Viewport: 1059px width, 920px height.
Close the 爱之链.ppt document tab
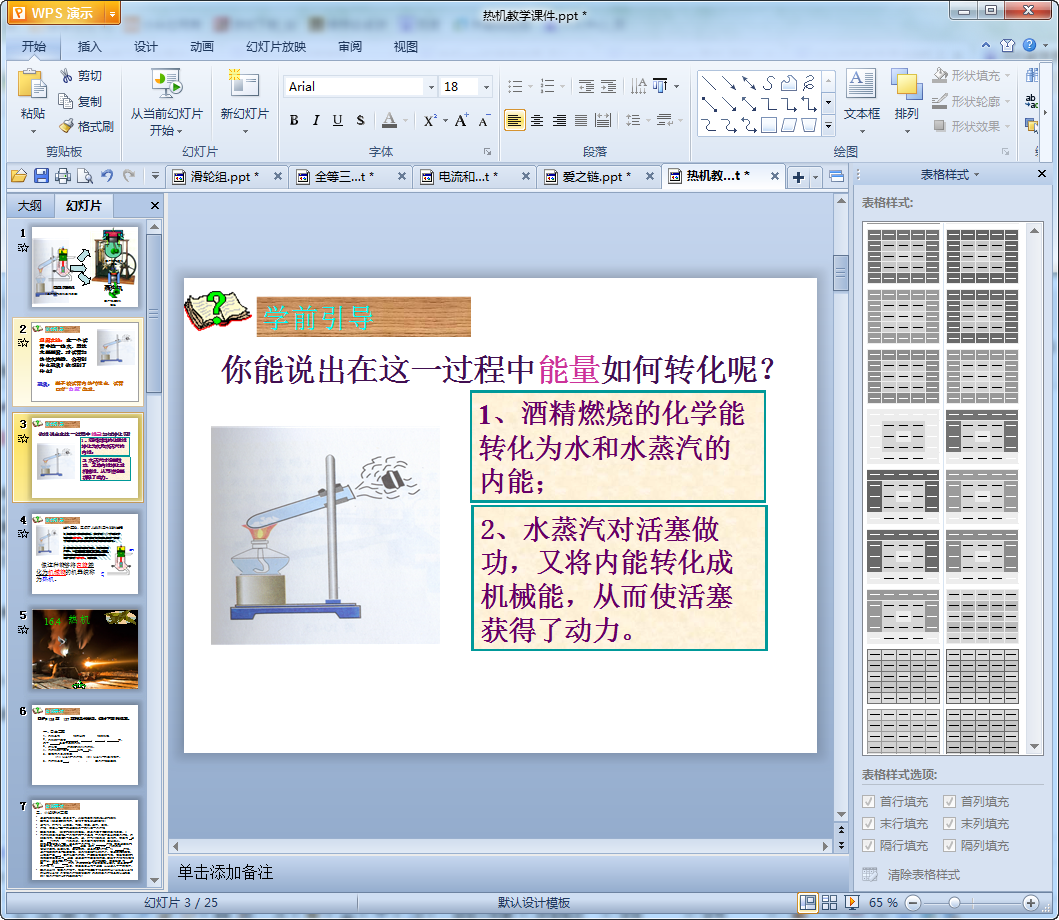click(x=650, y=176)
